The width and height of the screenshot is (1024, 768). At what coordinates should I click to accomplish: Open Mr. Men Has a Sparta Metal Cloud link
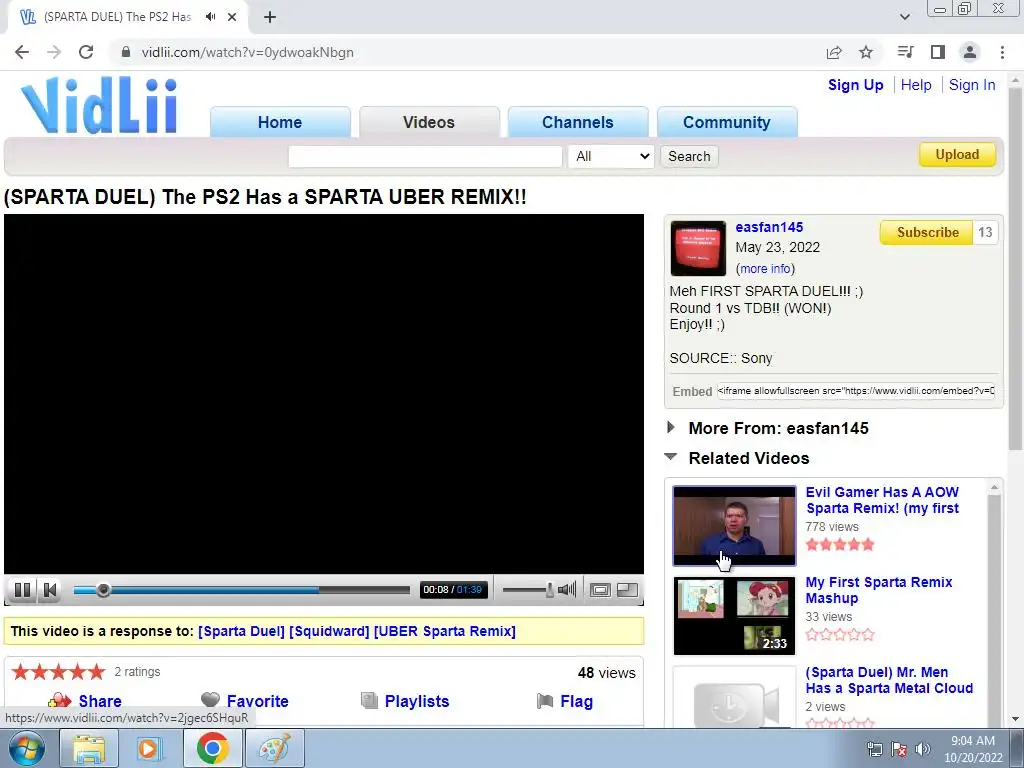(889, 680)
